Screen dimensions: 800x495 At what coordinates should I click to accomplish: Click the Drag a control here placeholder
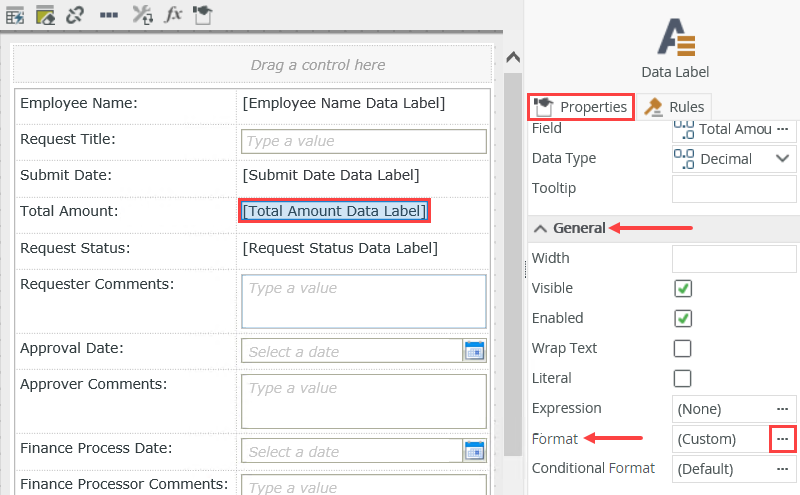pos(253,64)
